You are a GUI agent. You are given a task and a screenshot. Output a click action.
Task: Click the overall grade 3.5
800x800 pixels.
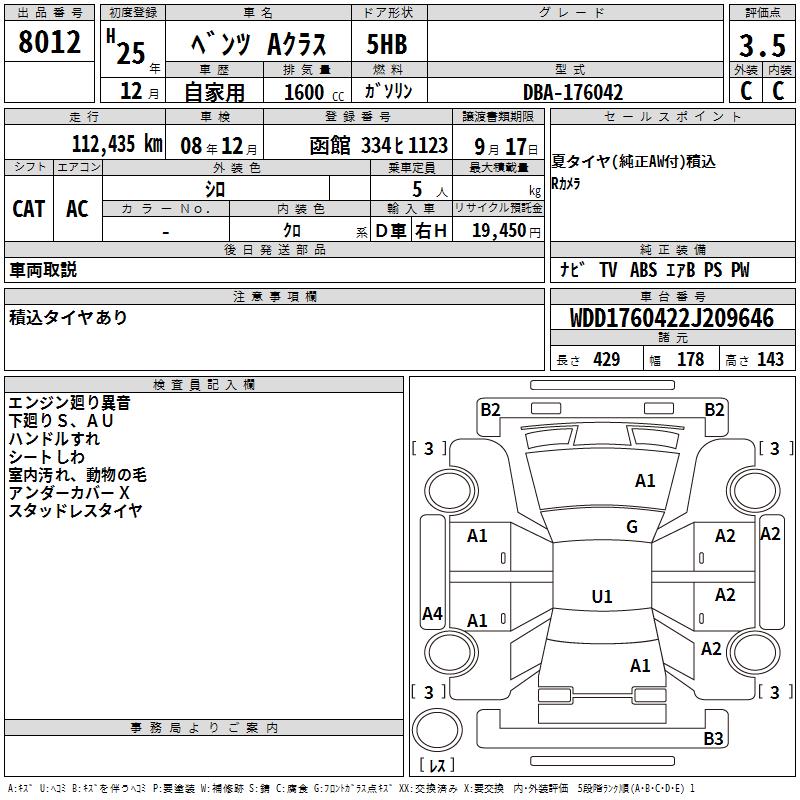click(762, 45)
